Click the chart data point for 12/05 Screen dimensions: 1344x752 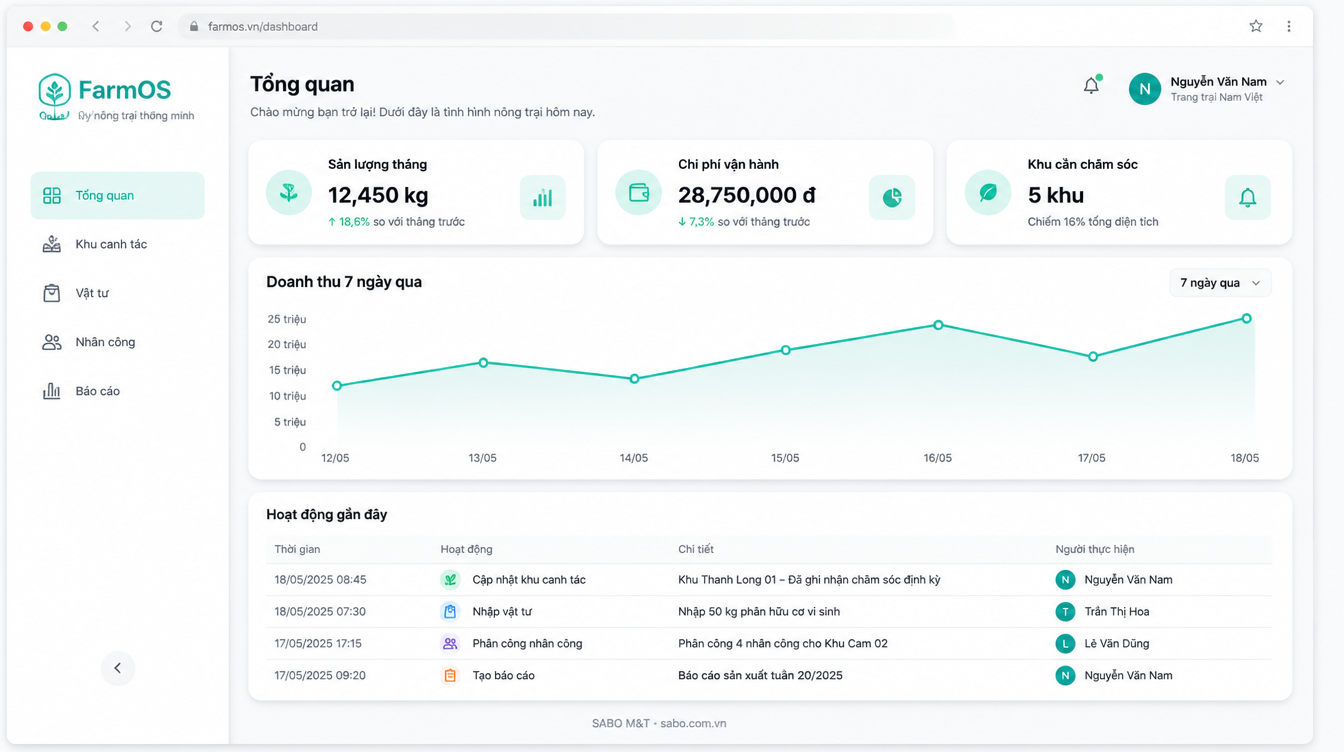tap(337, 386)
